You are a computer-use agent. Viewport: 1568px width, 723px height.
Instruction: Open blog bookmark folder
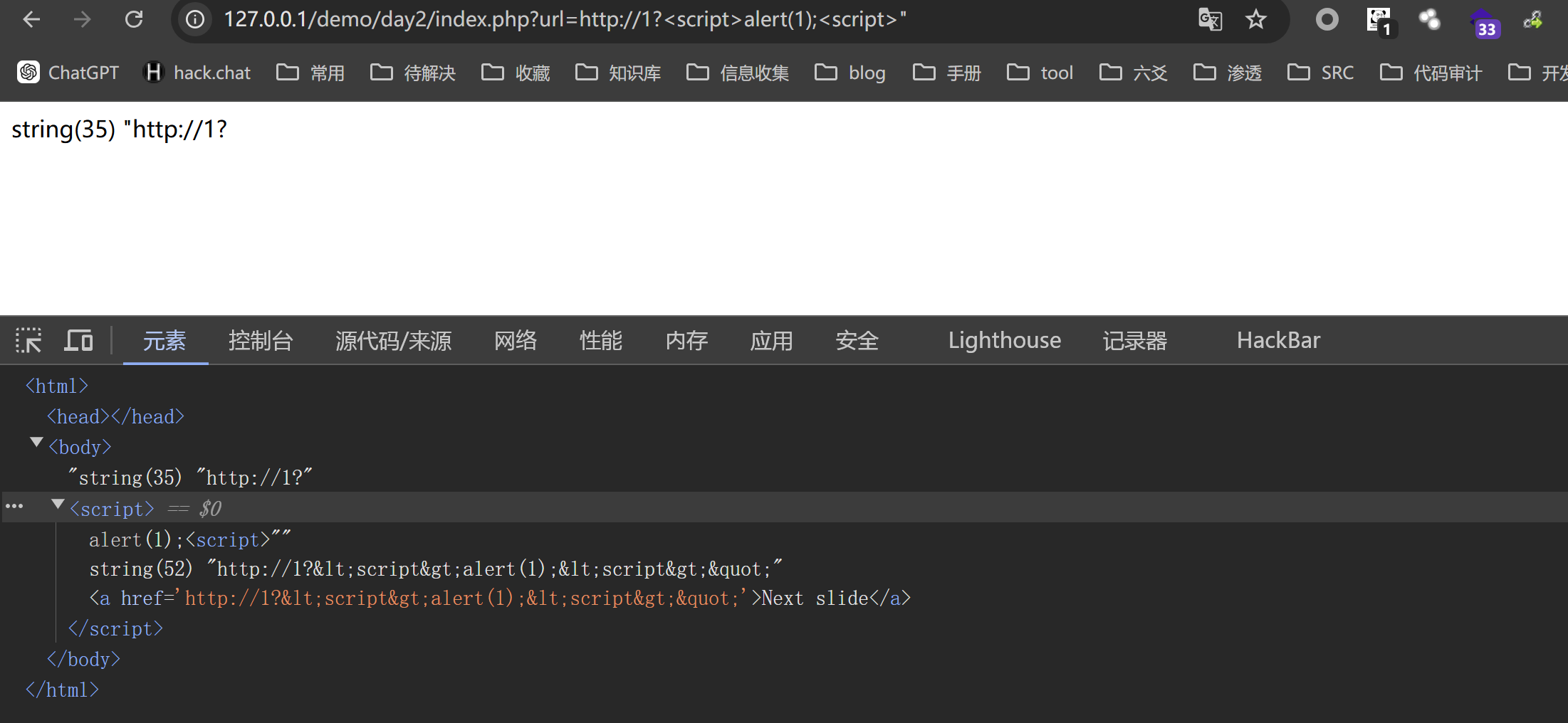click(x=851, y=73)
